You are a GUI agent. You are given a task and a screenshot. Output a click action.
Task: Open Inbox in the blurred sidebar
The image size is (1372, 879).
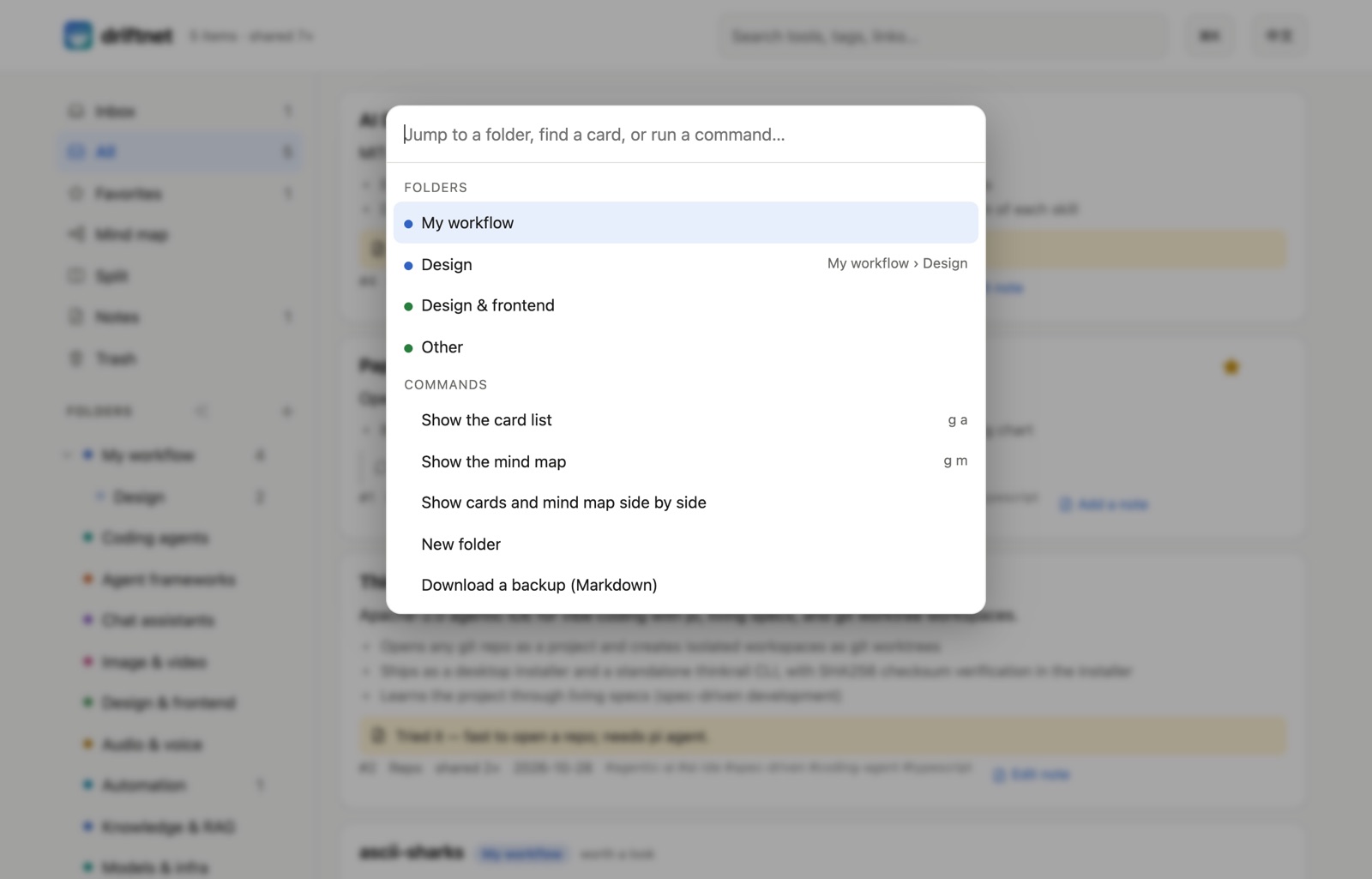180,111
